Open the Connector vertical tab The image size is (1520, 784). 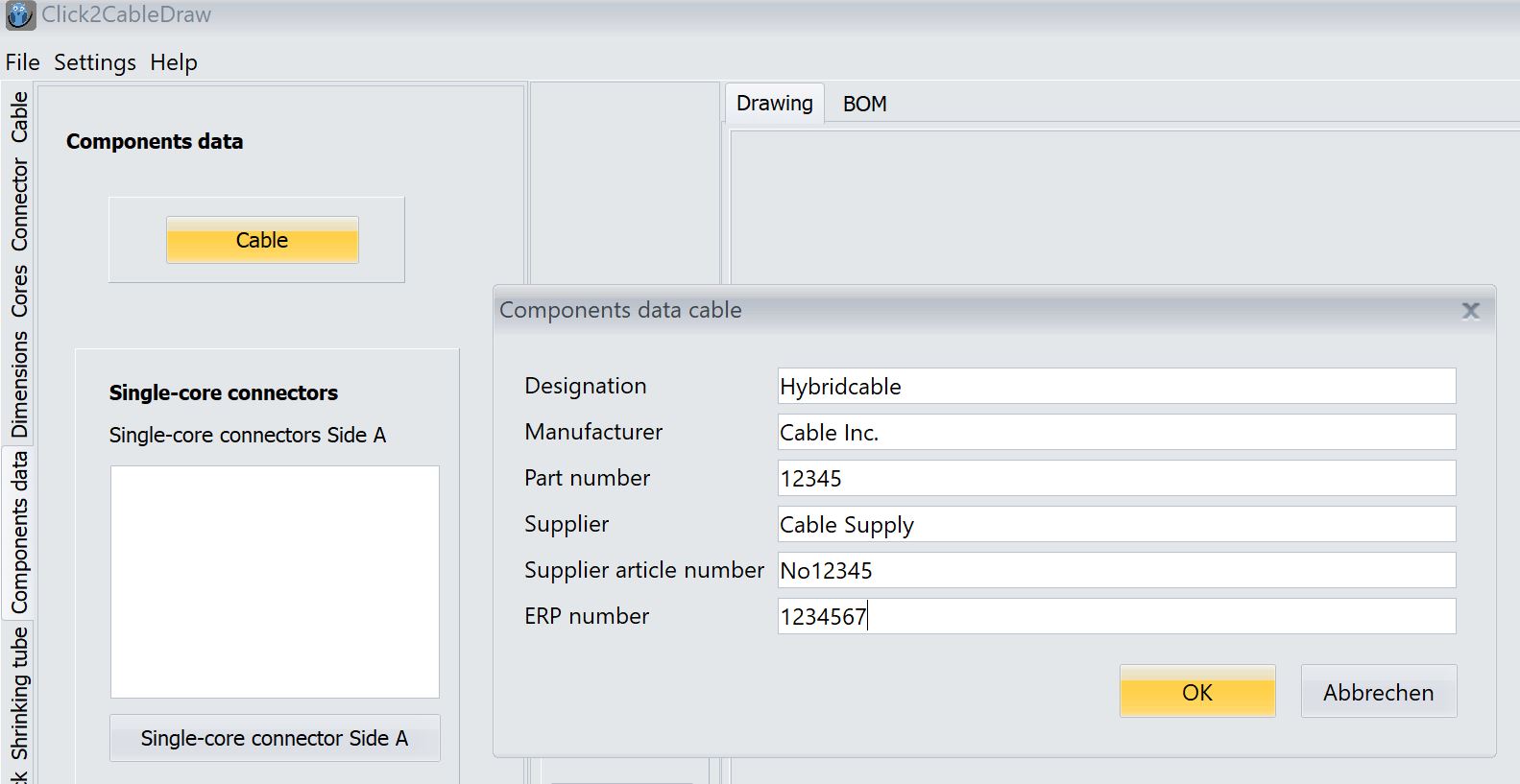[x=19, y=205]
